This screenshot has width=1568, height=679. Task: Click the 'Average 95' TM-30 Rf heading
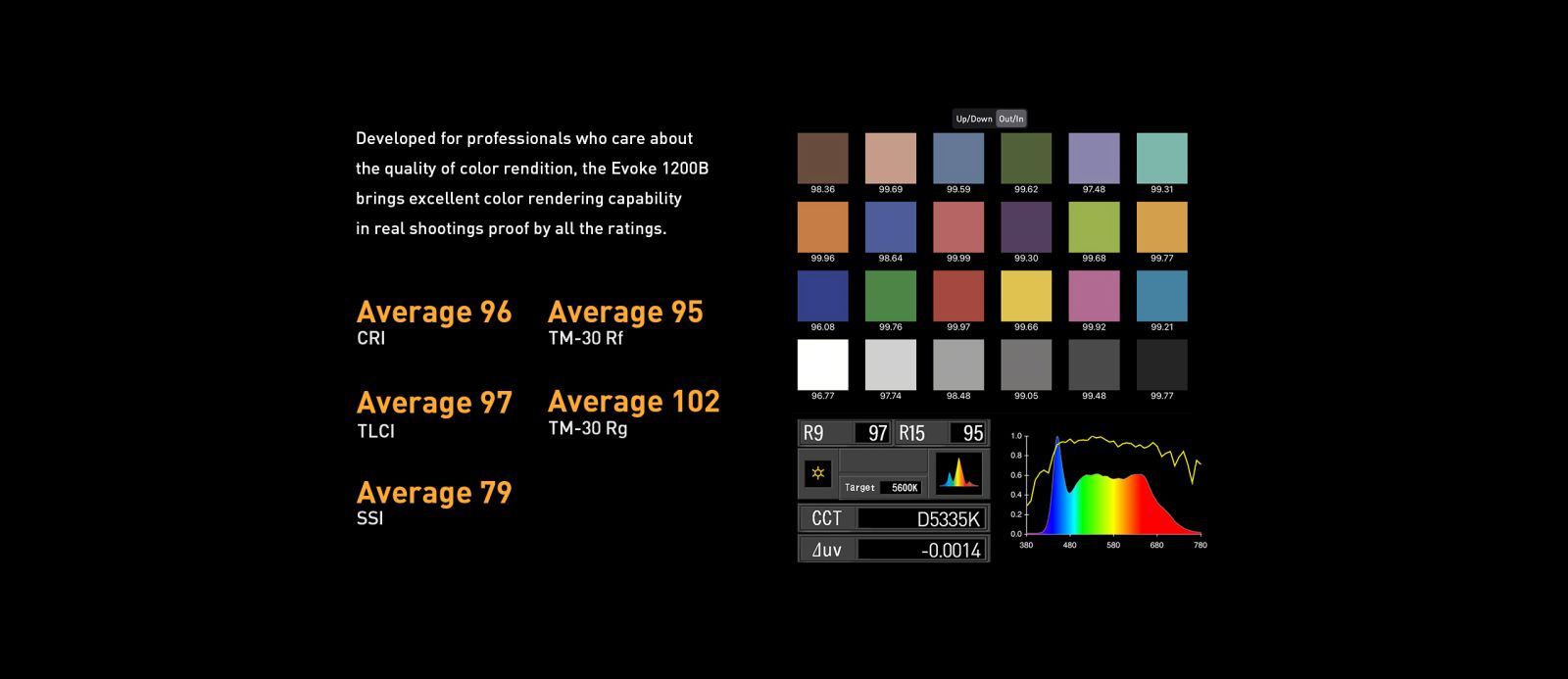pos(625,312)
